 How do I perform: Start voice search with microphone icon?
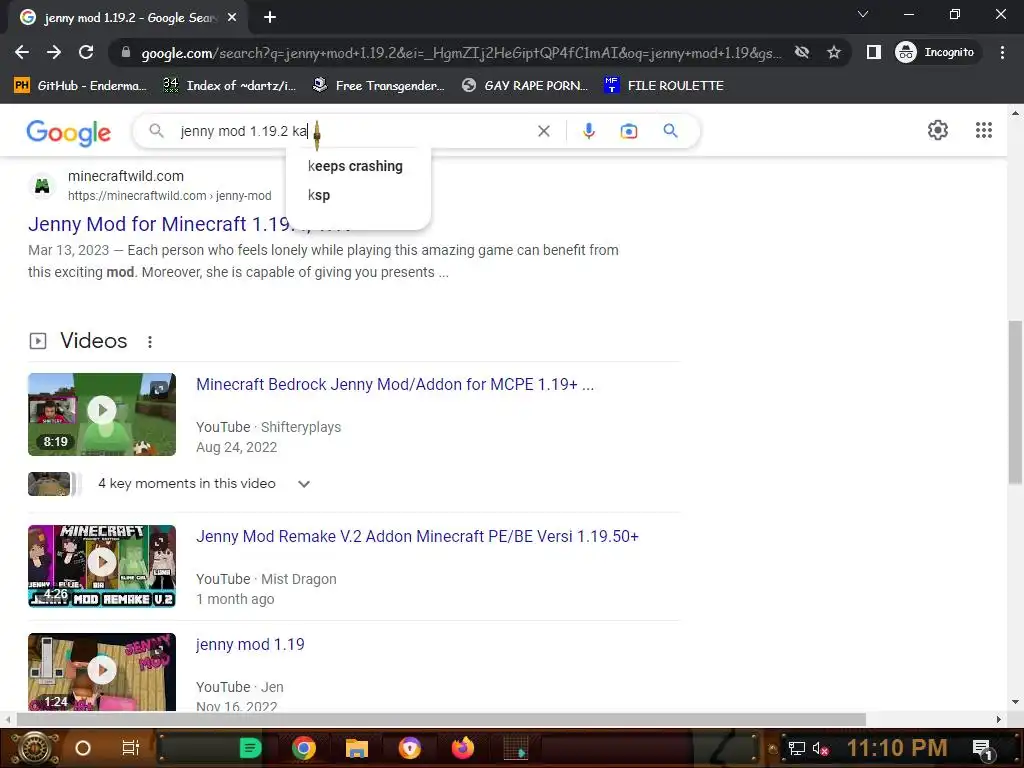588,131
